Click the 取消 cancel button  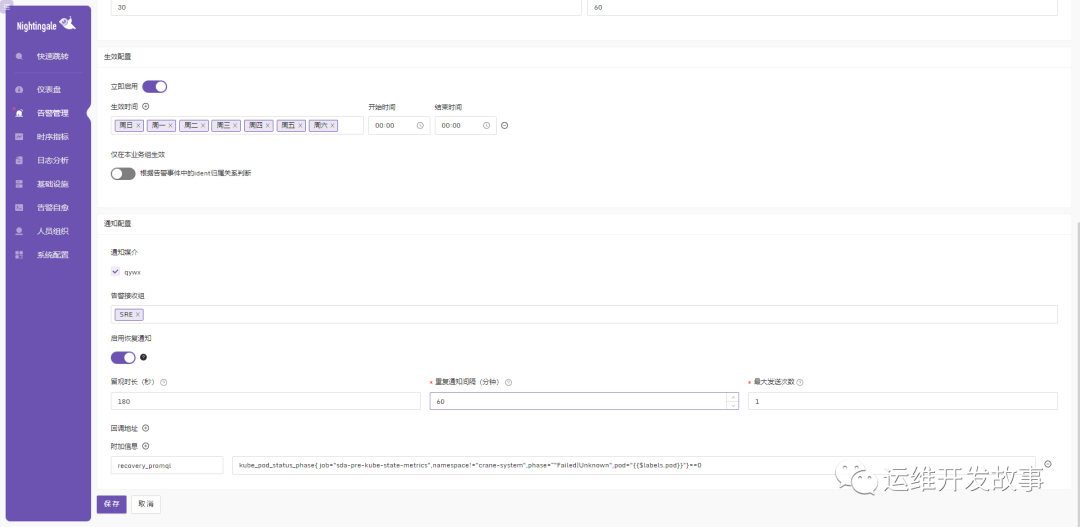[146, 504]
